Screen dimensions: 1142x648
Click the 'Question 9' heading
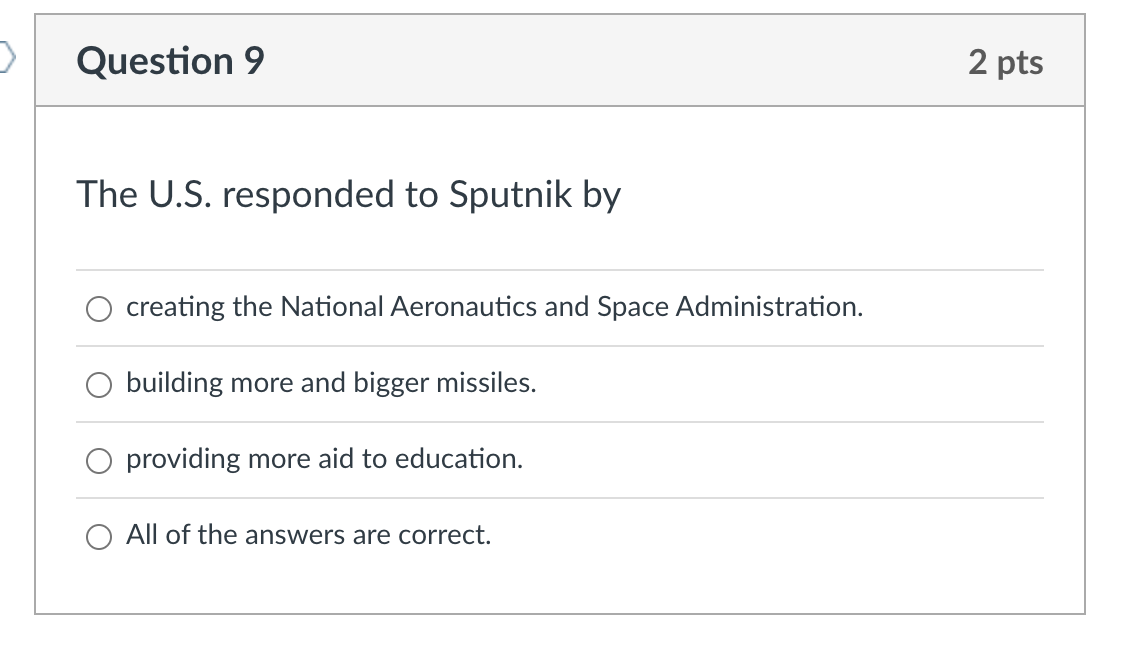point(170,60)
